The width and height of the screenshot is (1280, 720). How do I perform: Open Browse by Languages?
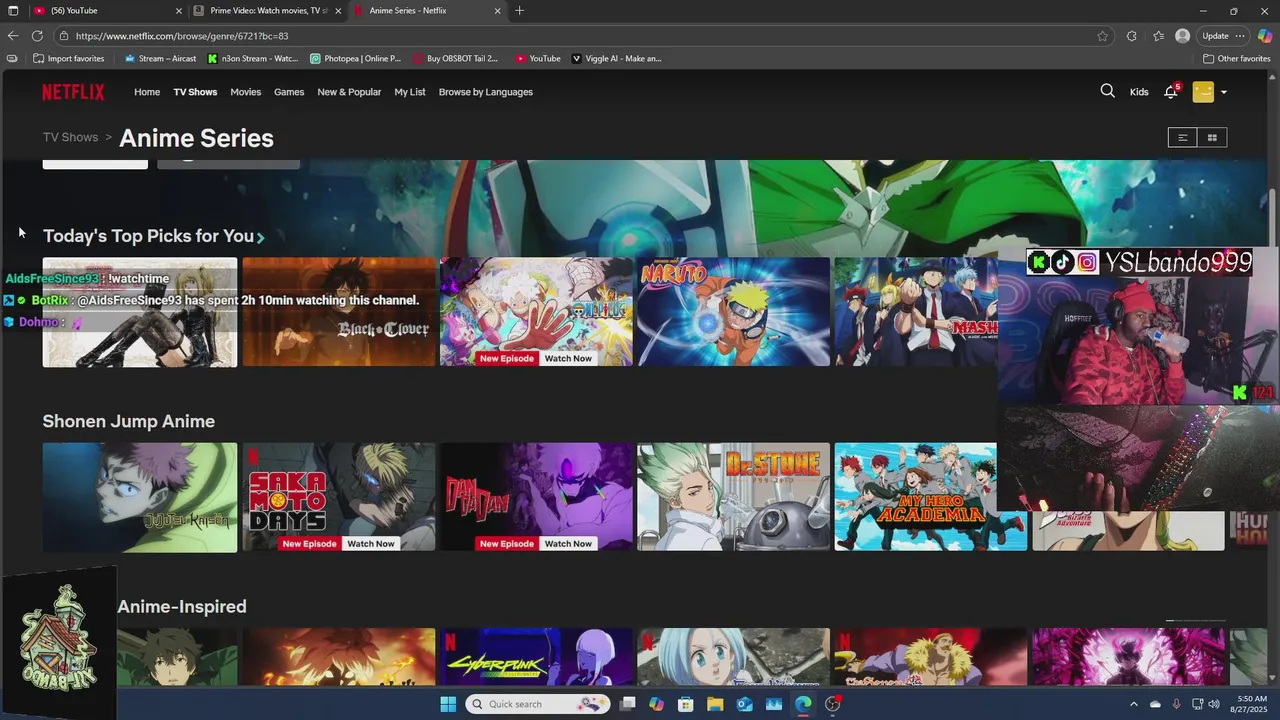click(x=486, y=92)
